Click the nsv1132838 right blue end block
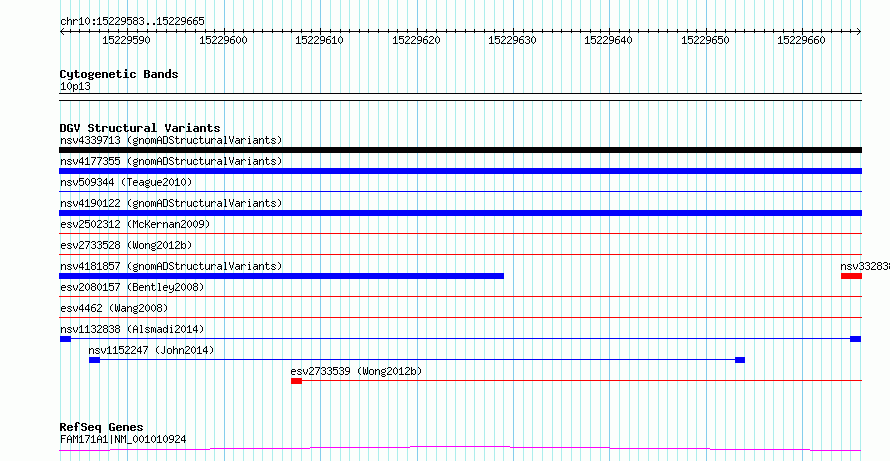The image size is (890, 461). (x=855, y=339)
